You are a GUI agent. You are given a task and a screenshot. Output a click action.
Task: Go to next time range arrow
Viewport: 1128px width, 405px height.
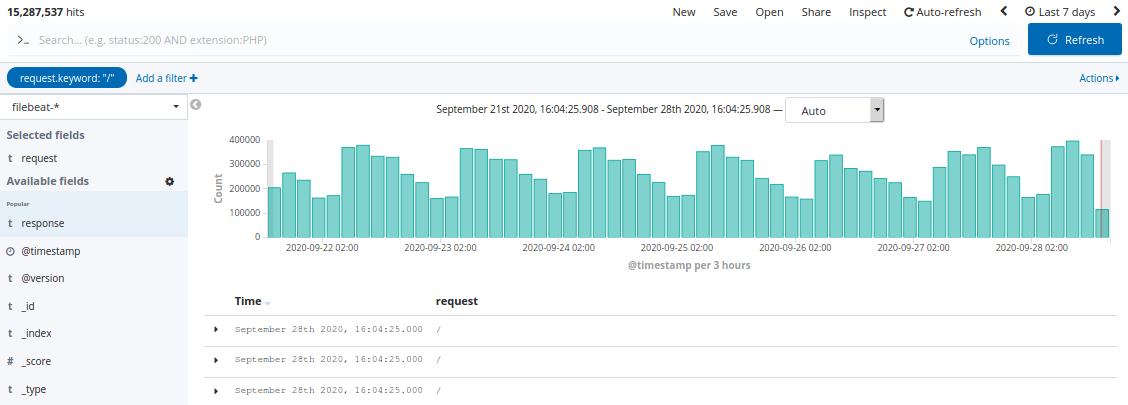coord(1116,12)
